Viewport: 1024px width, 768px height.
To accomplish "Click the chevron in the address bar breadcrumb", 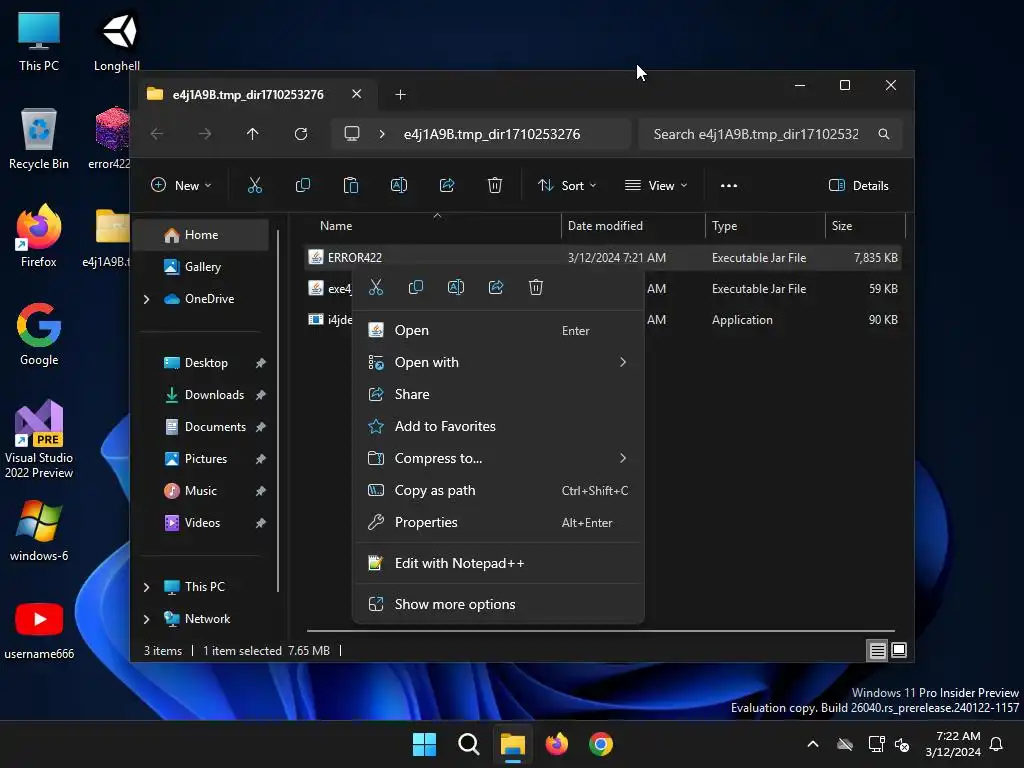I will pyautogui.click(x=382, y=134).
